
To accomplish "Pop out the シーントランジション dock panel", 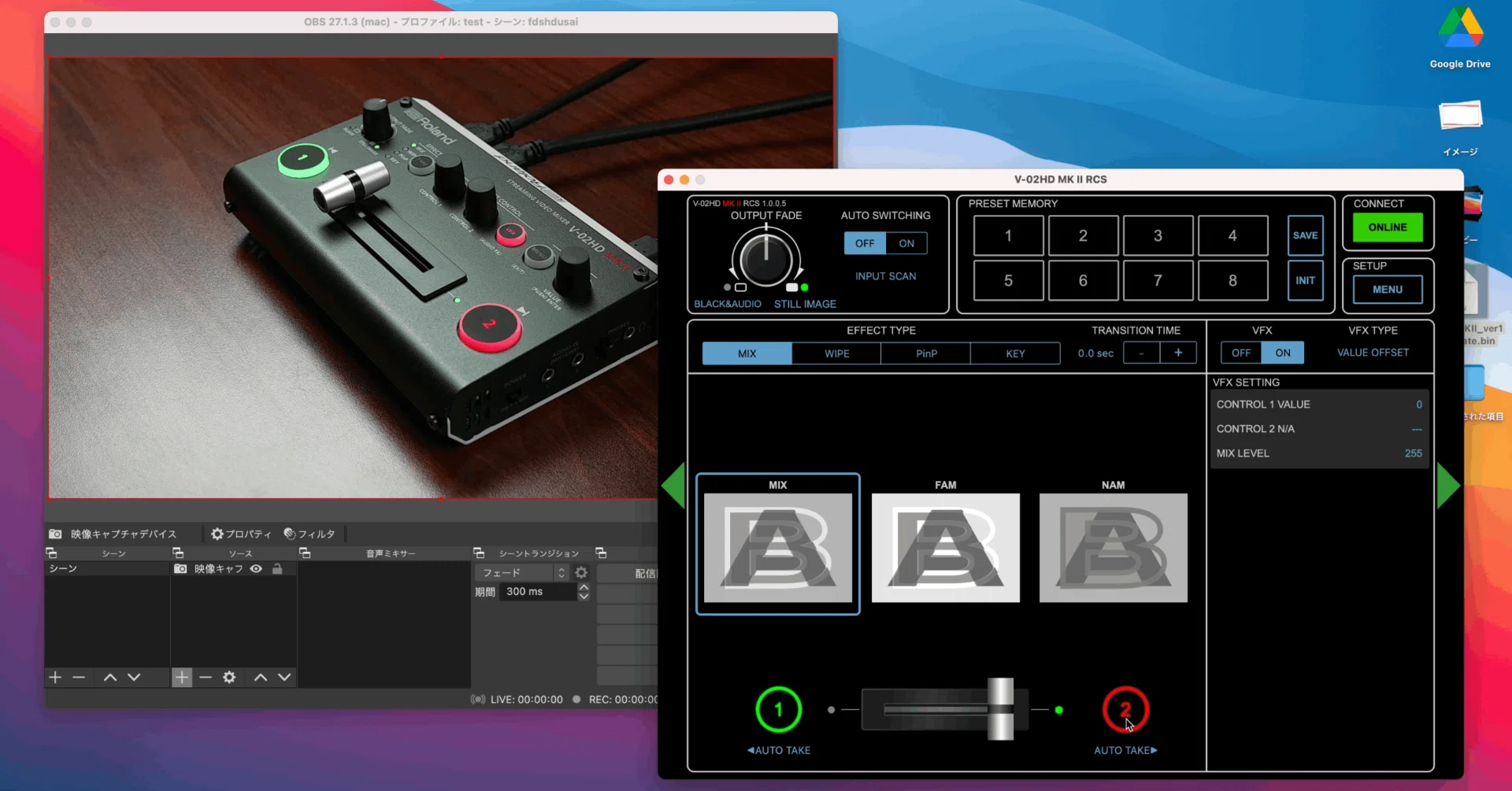I will click(x=479, y=553).
